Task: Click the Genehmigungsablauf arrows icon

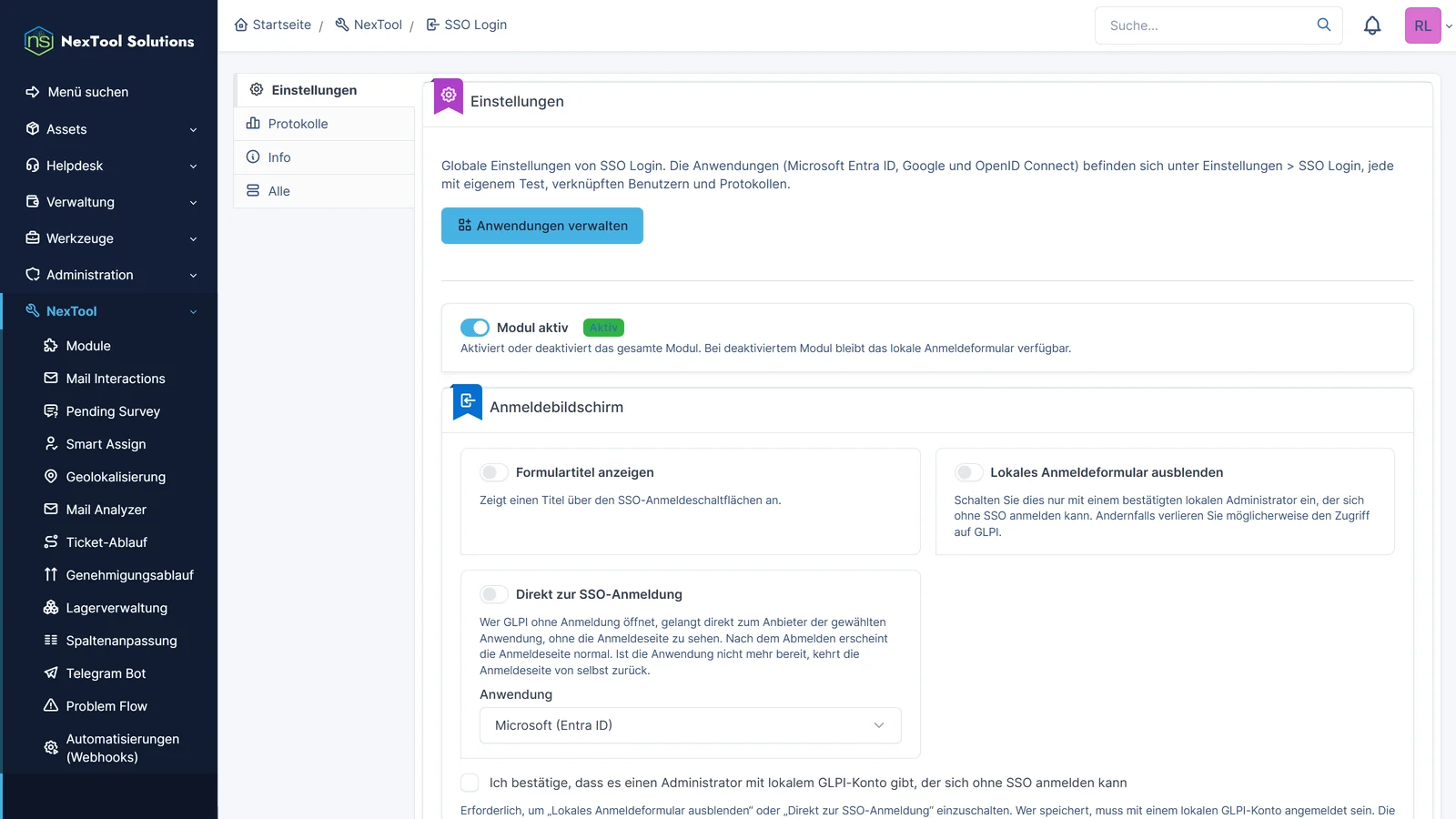Action: tap(51, 574)
